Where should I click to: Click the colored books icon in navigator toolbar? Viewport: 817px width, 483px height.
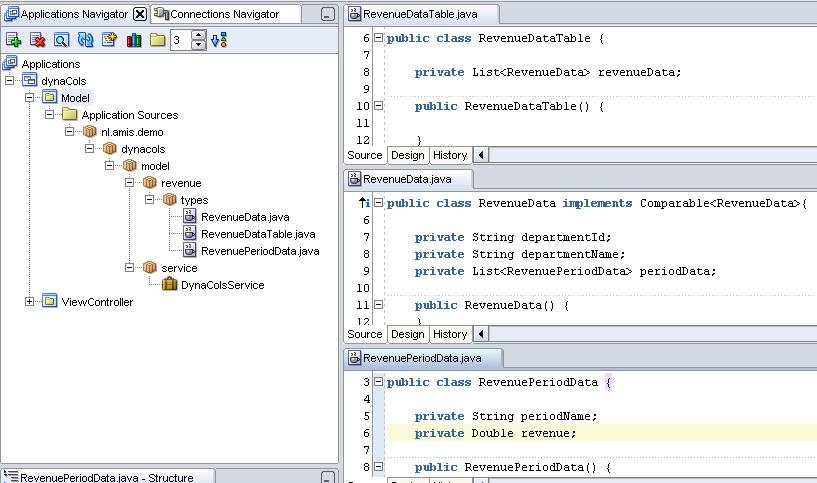click(134, 40)
